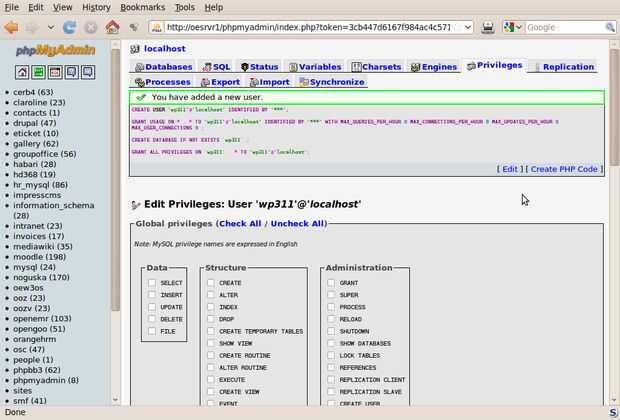
Task: Open the File menu
Action: point(11,8)
